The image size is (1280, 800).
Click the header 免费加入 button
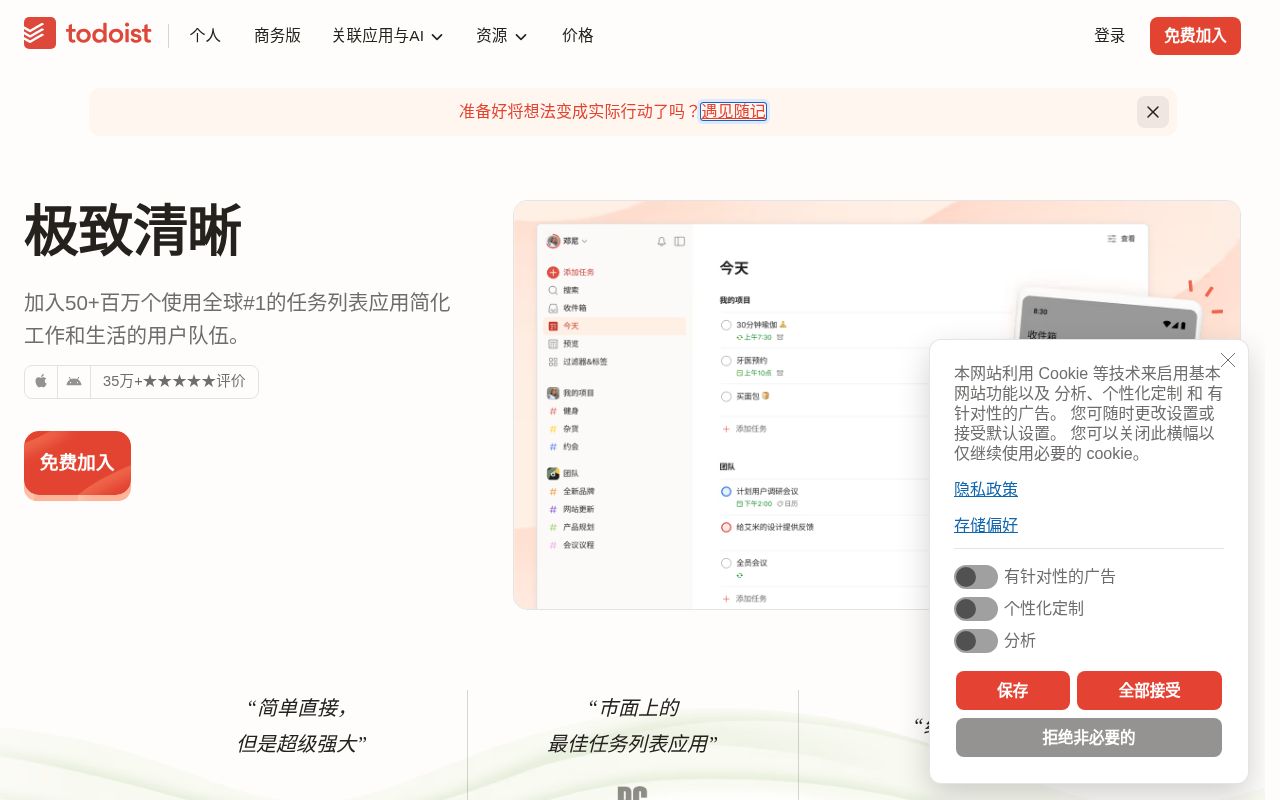tap(1195, 36)
